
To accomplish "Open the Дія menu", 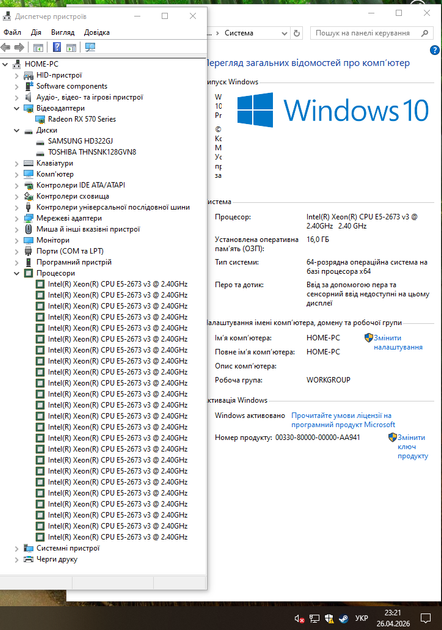I will tap(36, 33).
